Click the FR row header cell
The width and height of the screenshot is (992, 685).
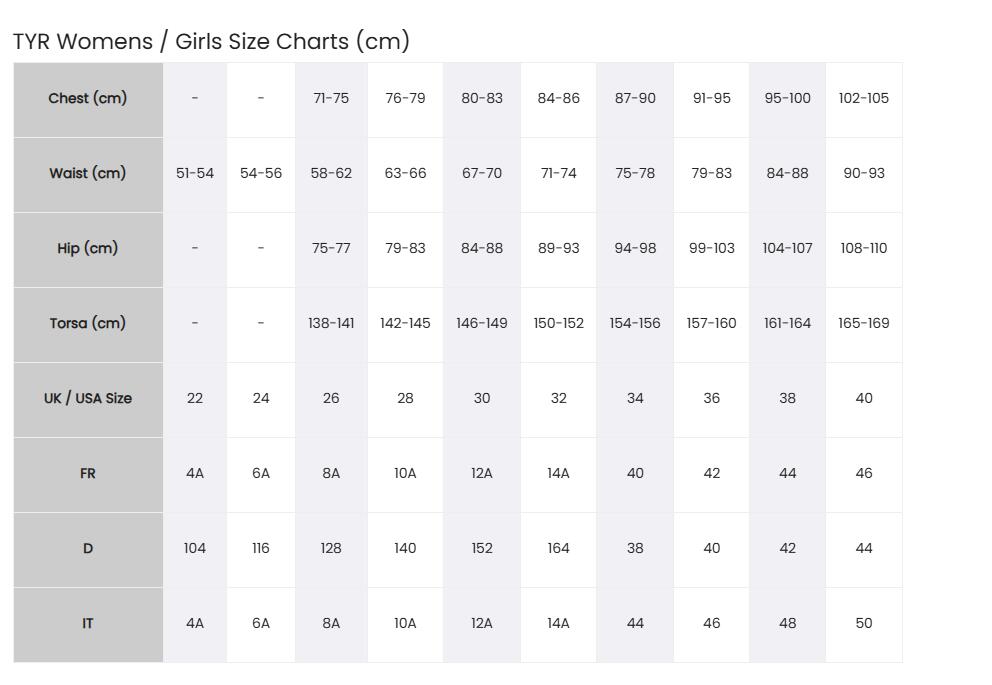[88, 474]
